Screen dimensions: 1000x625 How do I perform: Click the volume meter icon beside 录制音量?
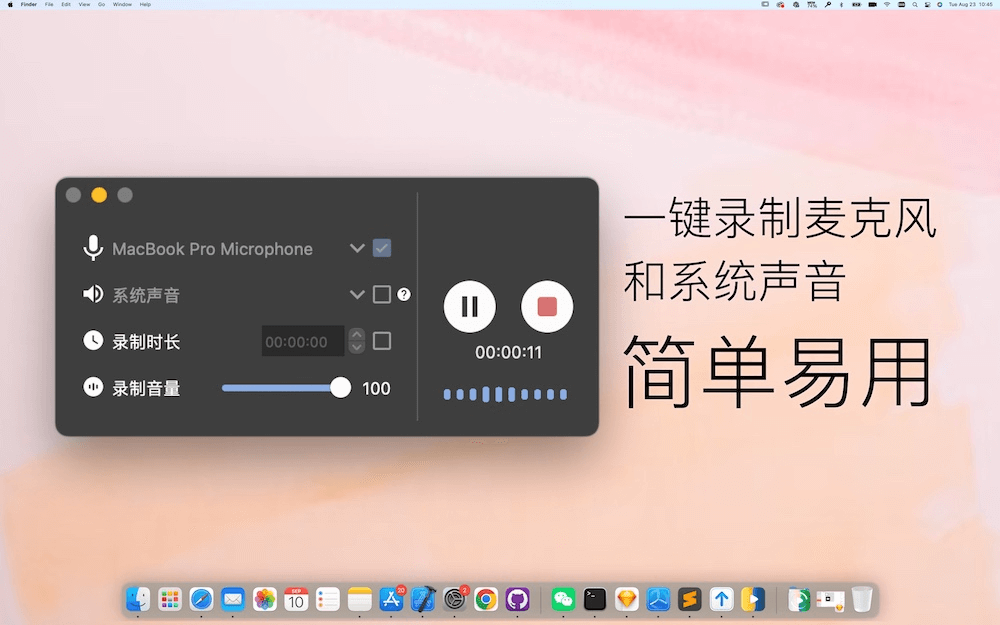pyautogui.click(x=92, y=388)
